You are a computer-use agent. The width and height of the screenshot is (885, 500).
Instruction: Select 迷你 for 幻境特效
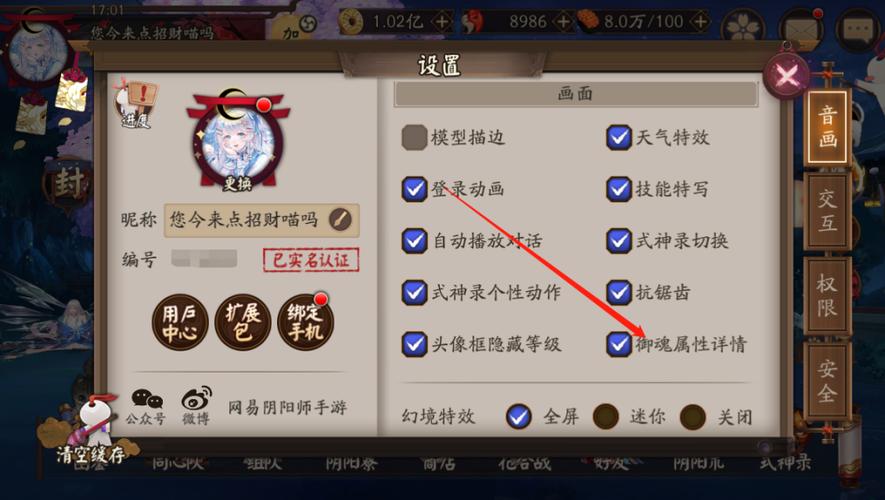(x=606, y=416)
